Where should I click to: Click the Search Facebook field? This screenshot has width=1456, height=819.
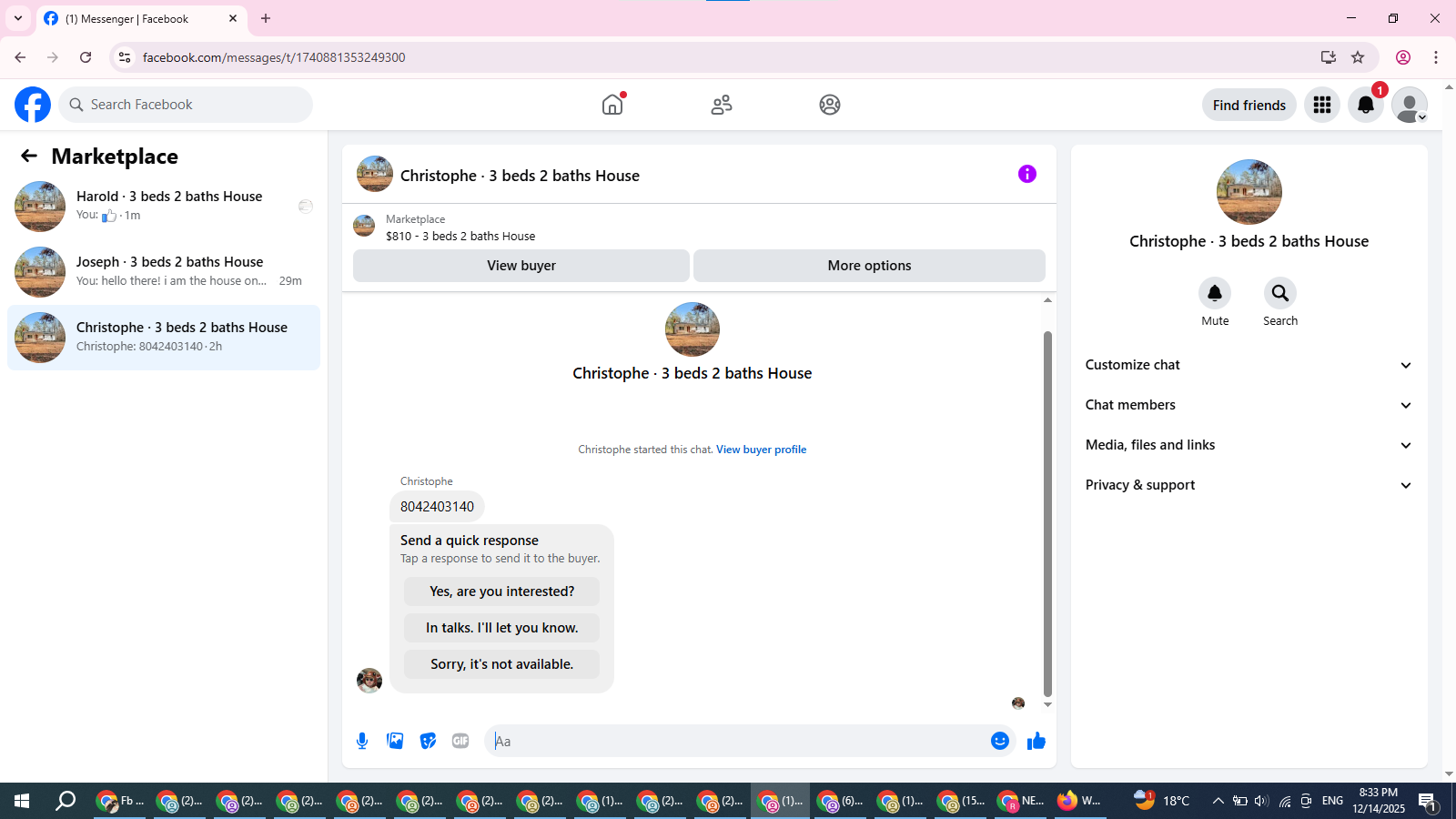click(186, 105)
